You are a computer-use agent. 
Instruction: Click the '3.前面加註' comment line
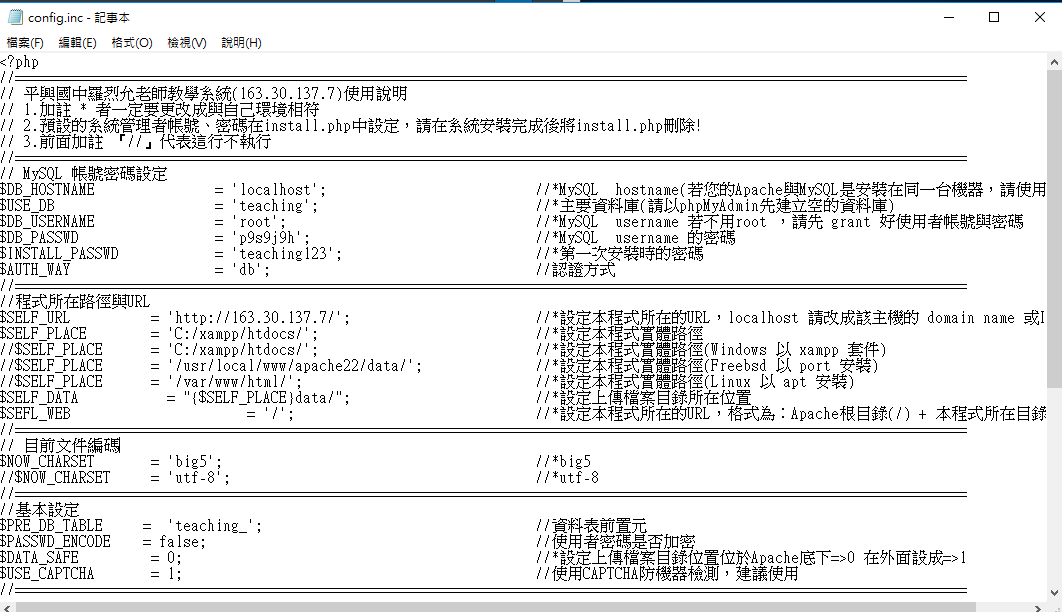(x=135, y=142)
